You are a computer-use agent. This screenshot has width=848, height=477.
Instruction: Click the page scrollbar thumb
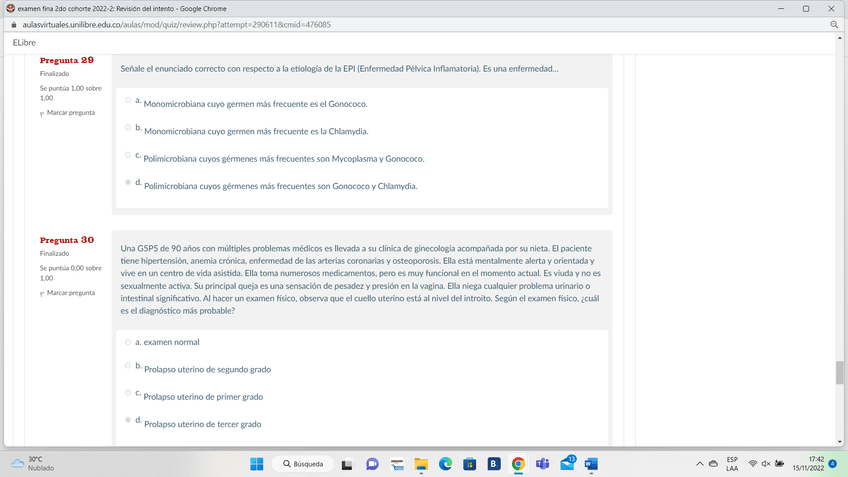click(839, 373)
